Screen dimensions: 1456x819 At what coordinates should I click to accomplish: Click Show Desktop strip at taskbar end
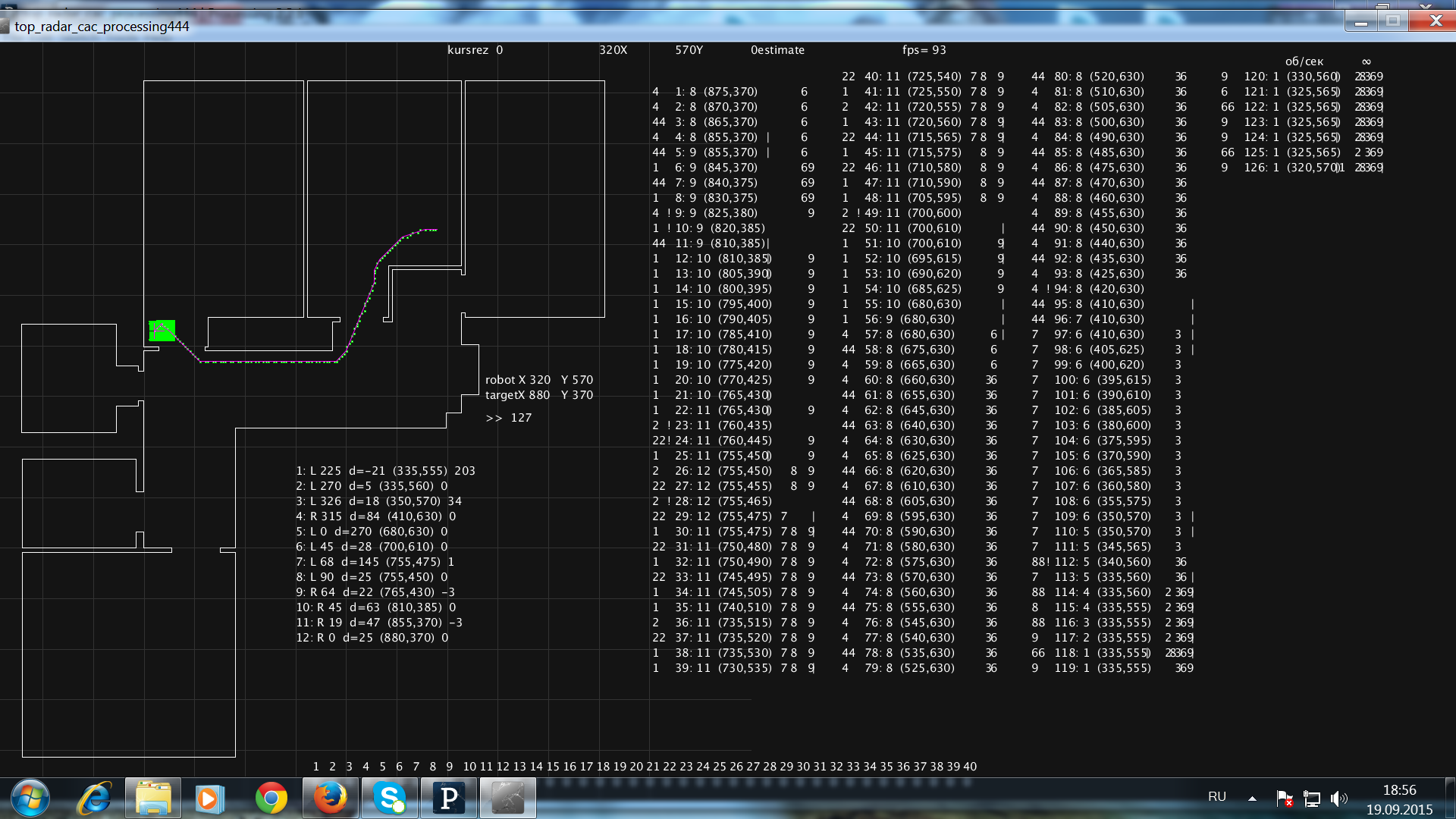point(1450,799)
